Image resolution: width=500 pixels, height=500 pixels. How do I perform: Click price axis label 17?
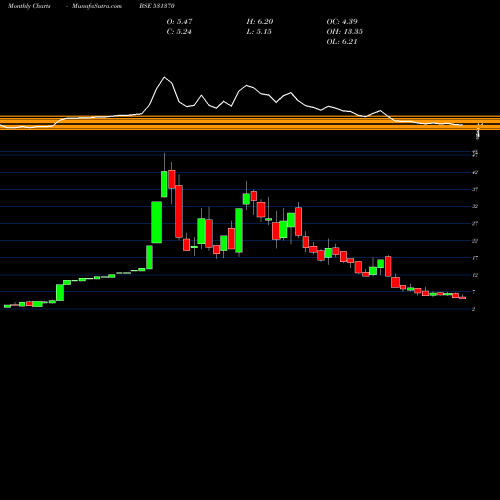pyautogui.click(x=475, y=258)
